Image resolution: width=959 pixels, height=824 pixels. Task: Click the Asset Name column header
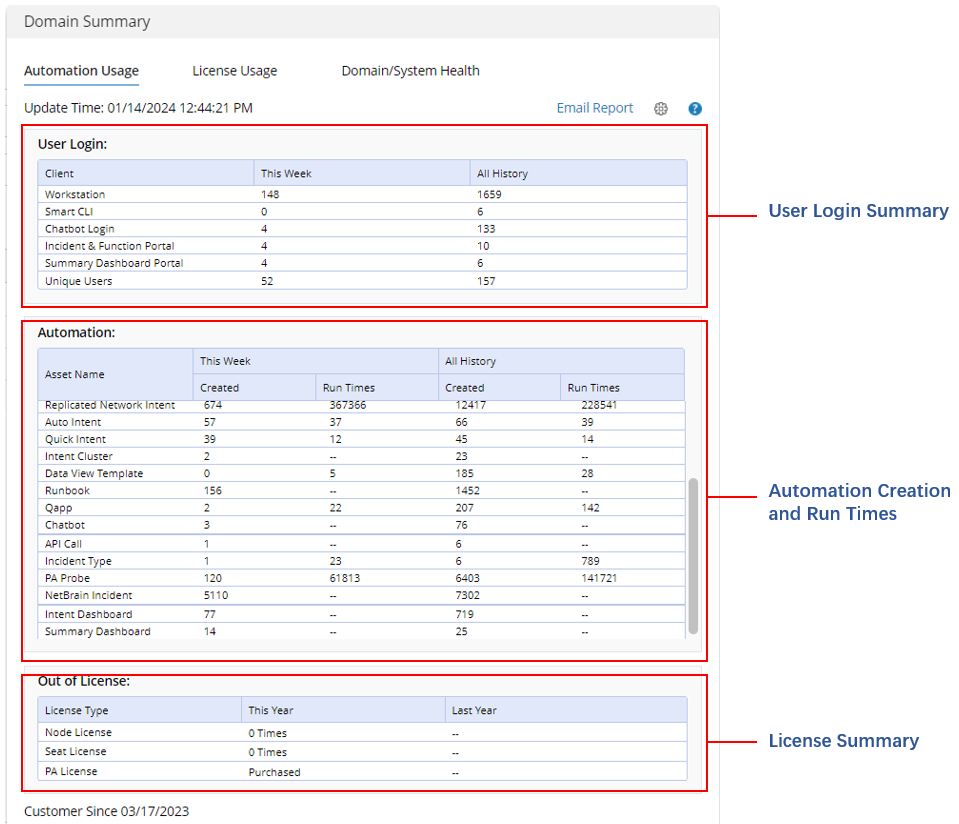click(x=75, y=374)
